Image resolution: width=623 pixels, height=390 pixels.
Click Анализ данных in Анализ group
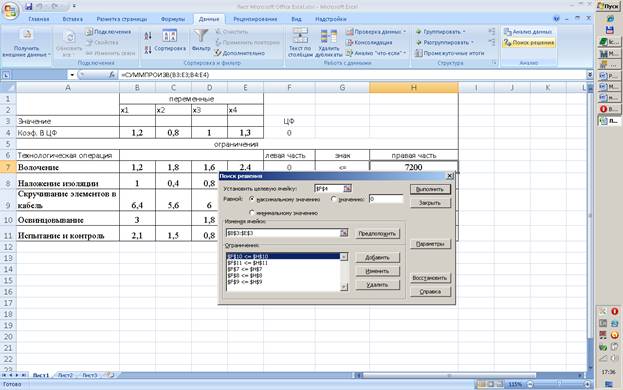click(528, 32)
